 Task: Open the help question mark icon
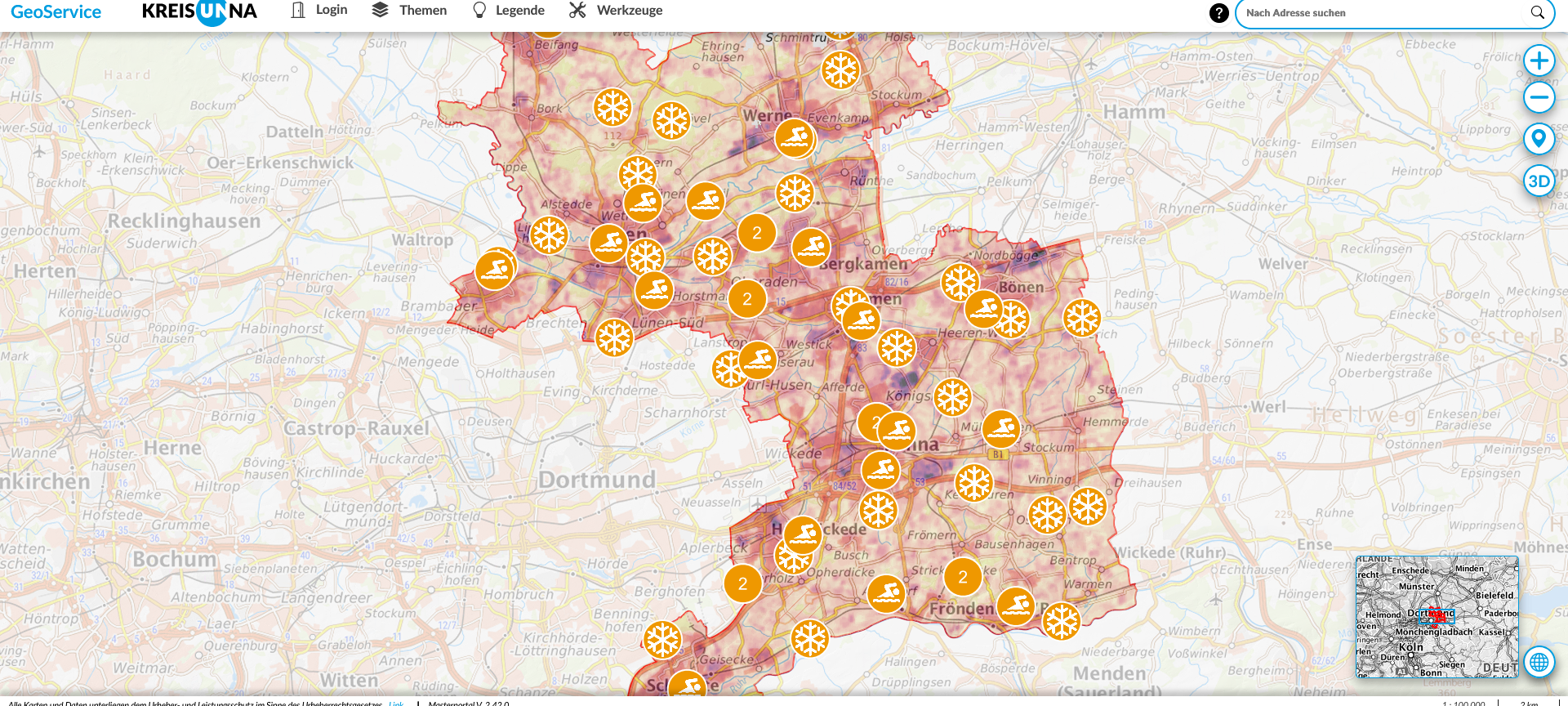tap(1218, 13)
